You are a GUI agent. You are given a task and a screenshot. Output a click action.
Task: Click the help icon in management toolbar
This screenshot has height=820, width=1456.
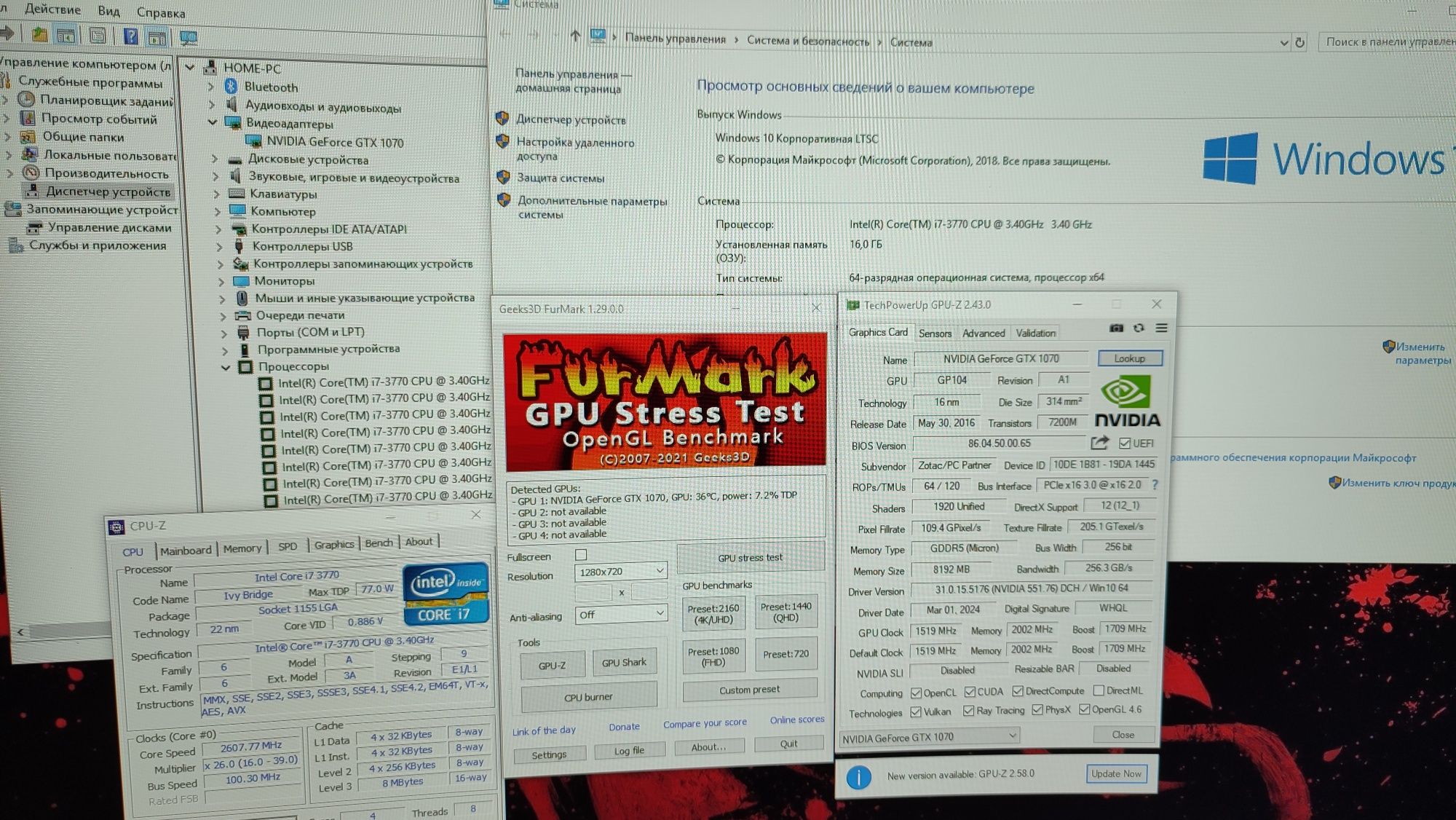tap(130, 36)
